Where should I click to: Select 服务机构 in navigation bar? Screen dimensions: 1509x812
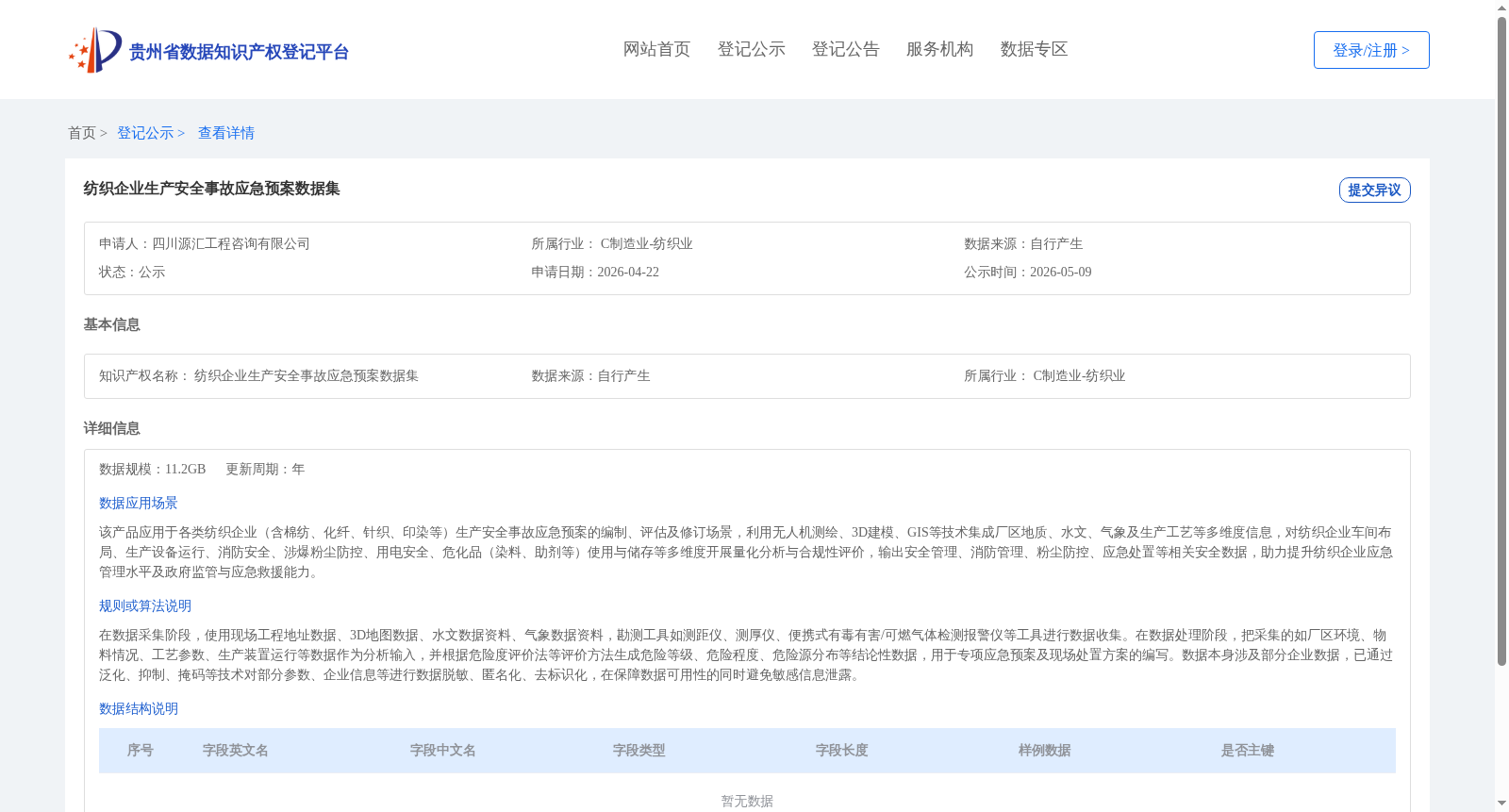[939, 49]
